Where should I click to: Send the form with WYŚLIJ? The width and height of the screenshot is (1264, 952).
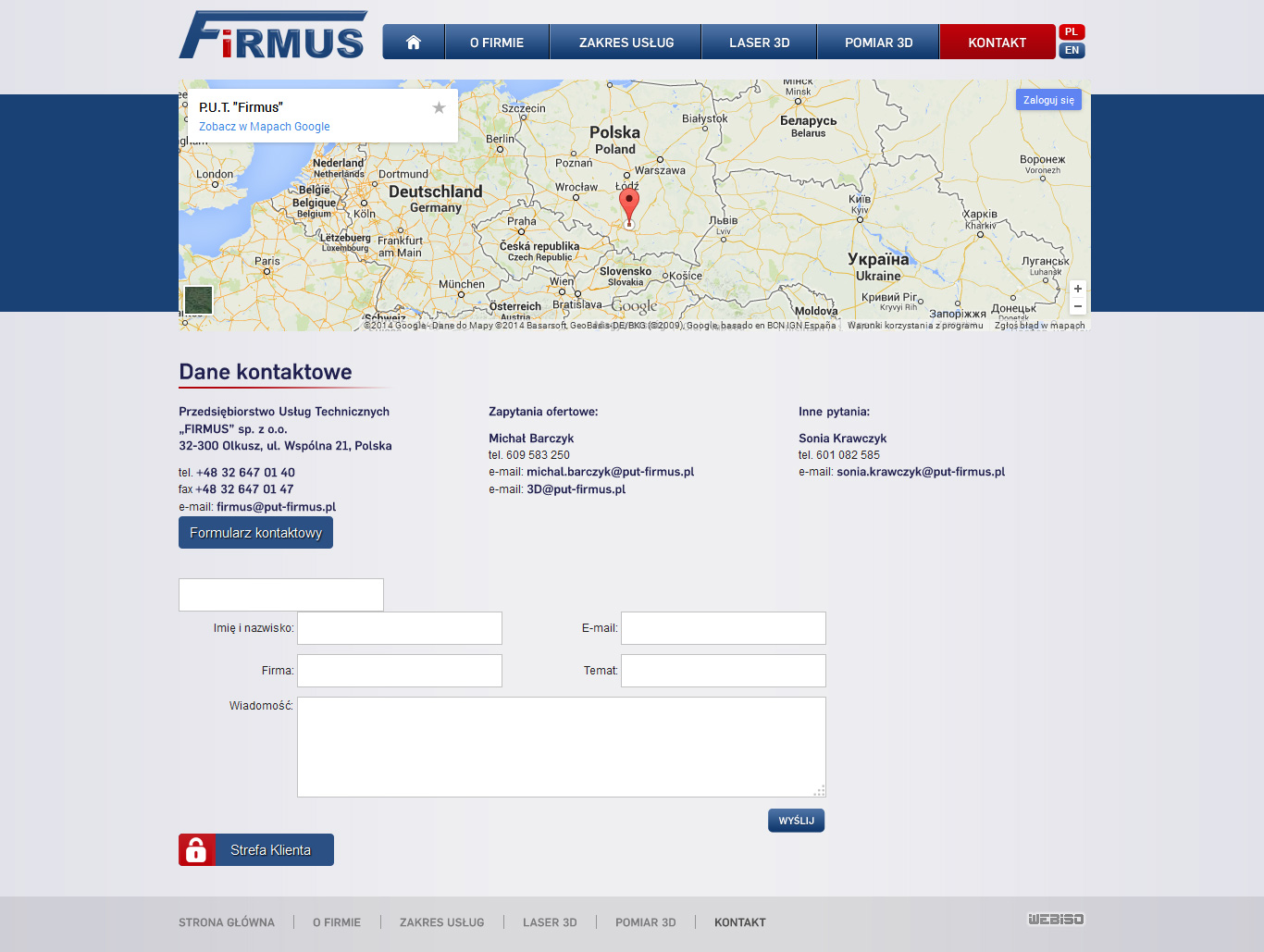(x=796, y=821)
